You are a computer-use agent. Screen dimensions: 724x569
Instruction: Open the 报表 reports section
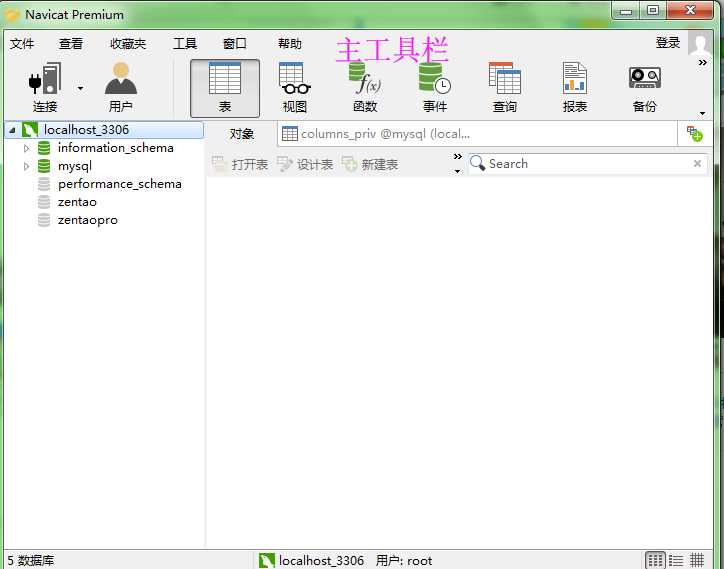[575, 88]
